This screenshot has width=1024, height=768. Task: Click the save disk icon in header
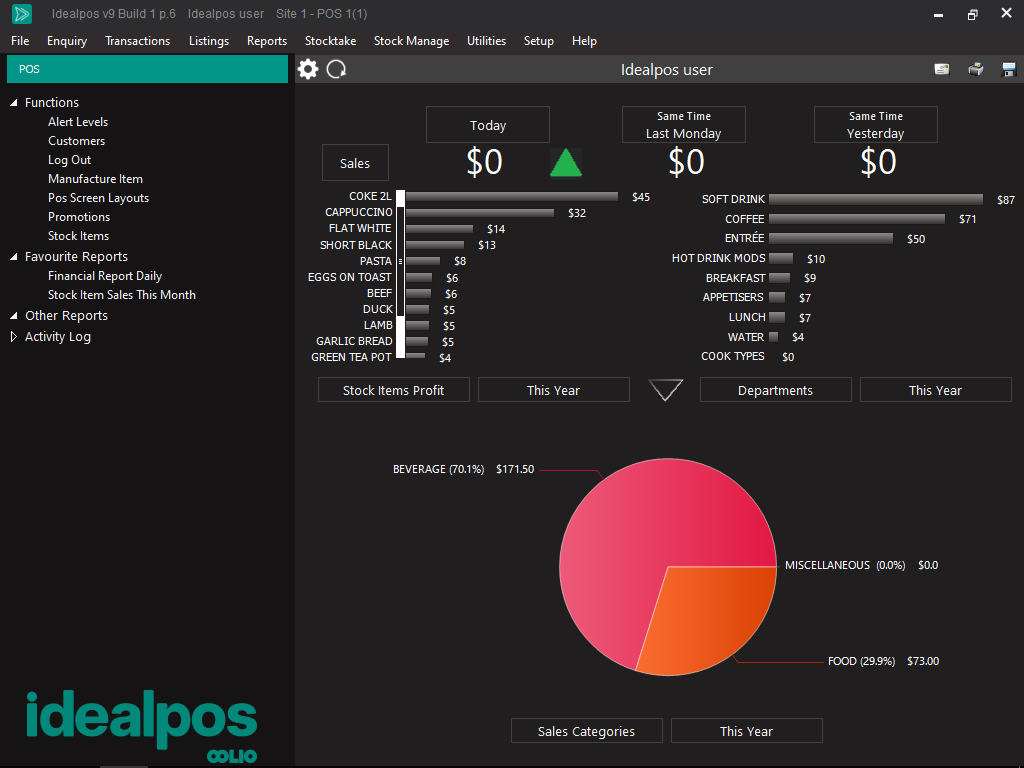(1008, 69)
